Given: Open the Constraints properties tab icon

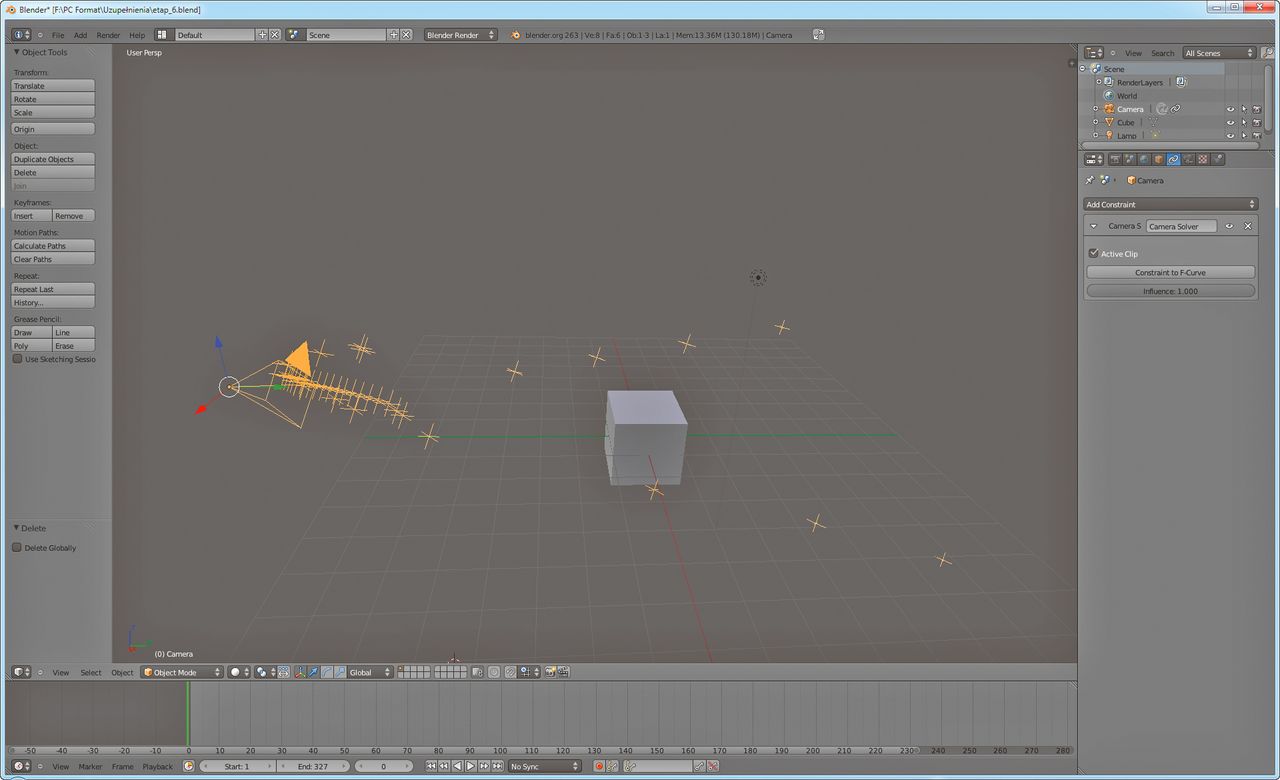Looking at the screenshot, I should [1173, 159].
